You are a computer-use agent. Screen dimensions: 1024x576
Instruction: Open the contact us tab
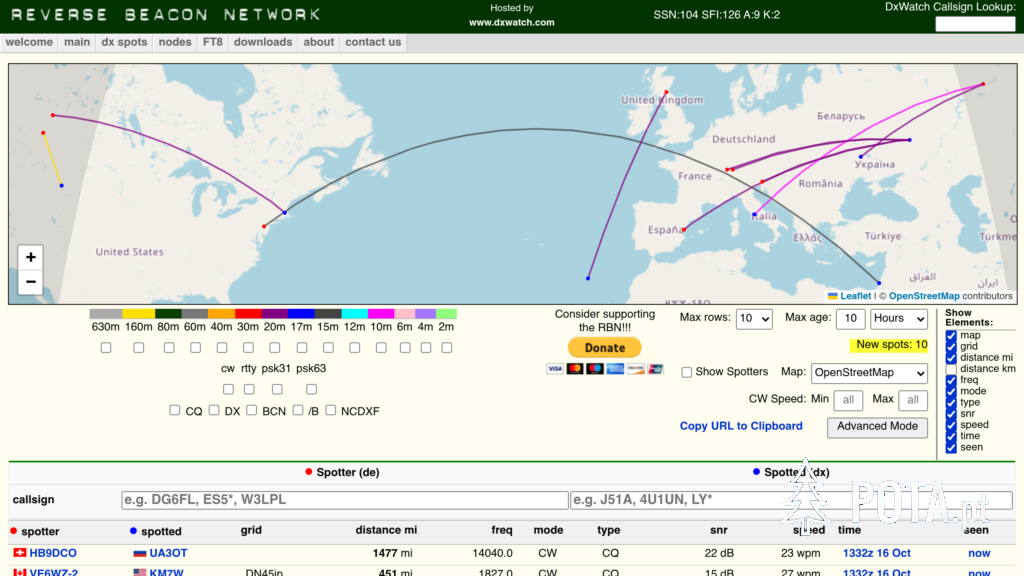click(x=373, y=42)
